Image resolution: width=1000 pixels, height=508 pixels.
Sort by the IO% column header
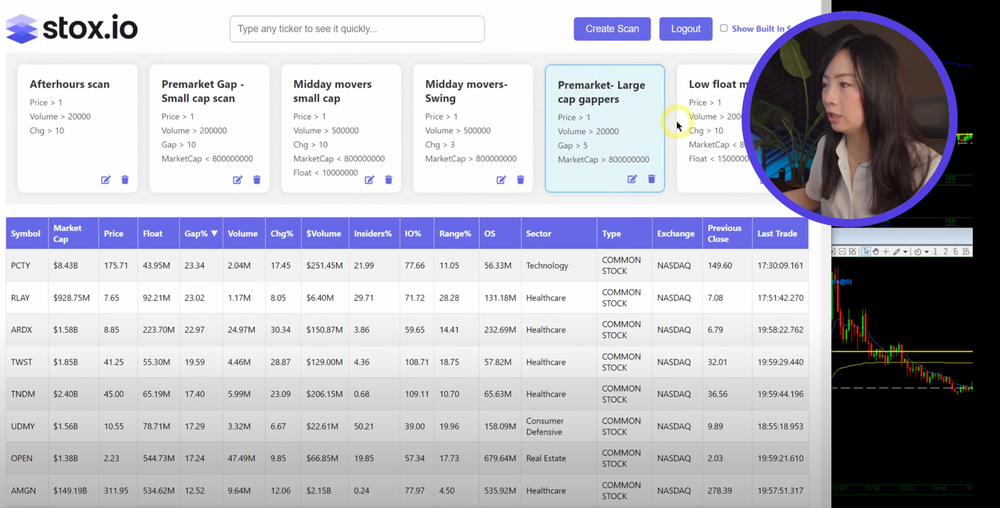(416, 233)
